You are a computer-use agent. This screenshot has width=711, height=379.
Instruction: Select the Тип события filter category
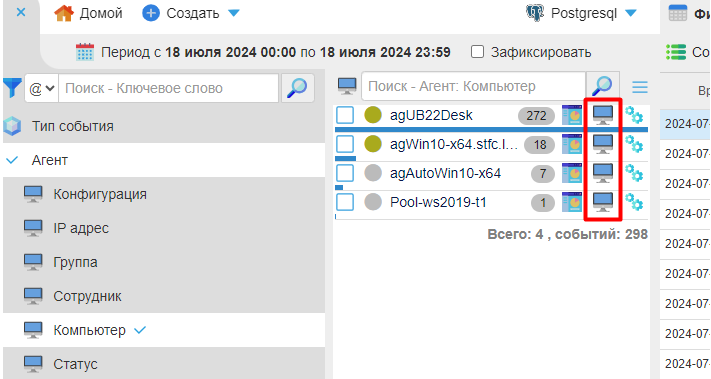point(164,126)
